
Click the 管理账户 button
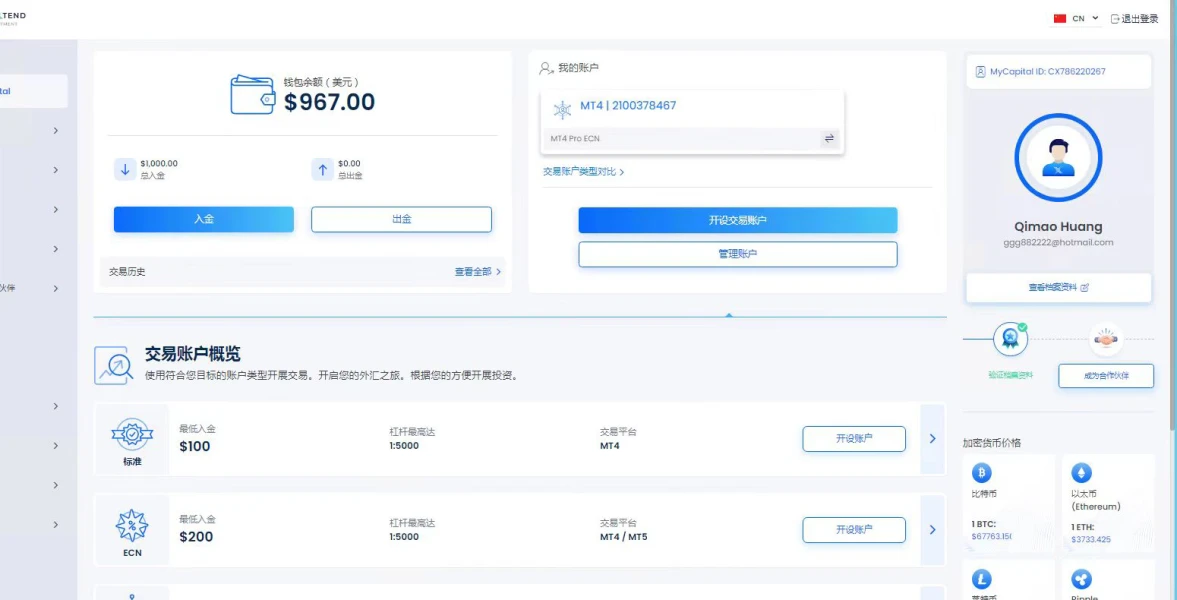738,254
